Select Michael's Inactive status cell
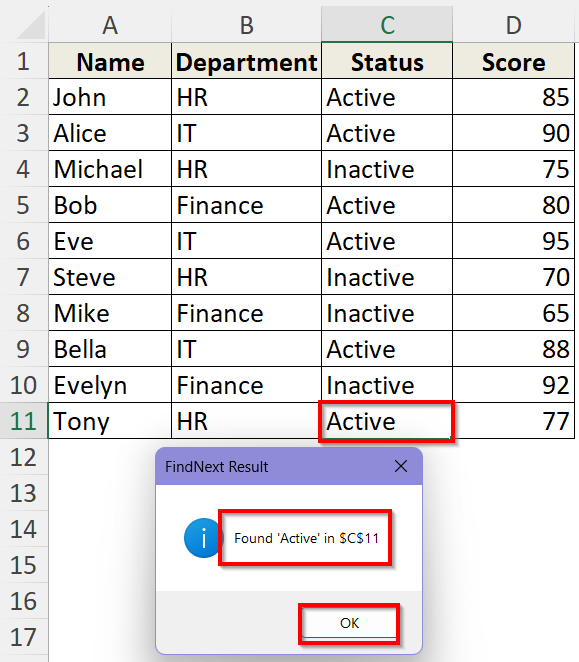Image resolution: width=579 pixels, height=662 pixels. [x=387, y=169]
